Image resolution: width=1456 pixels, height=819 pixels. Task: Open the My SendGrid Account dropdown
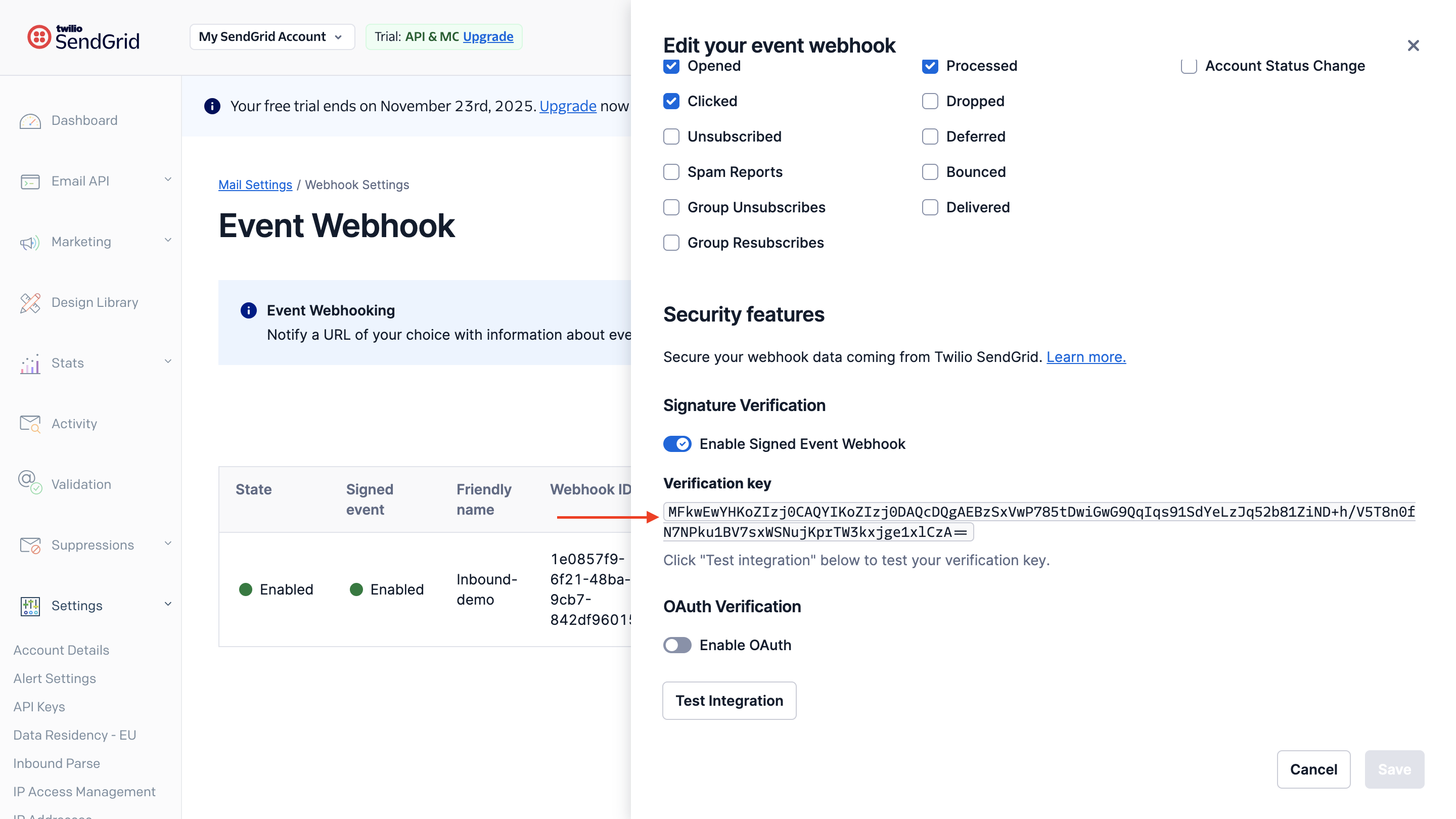click(x=272, y=36)
